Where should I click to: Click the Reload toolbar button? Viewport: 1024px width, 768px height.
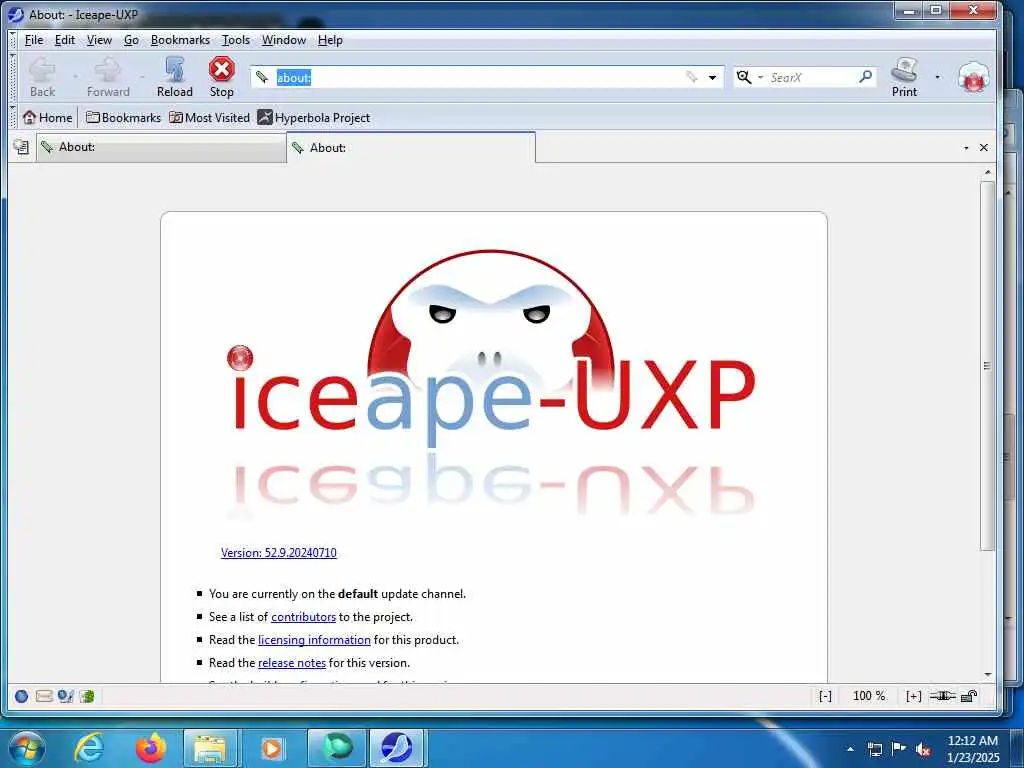[x=174, y=77]
